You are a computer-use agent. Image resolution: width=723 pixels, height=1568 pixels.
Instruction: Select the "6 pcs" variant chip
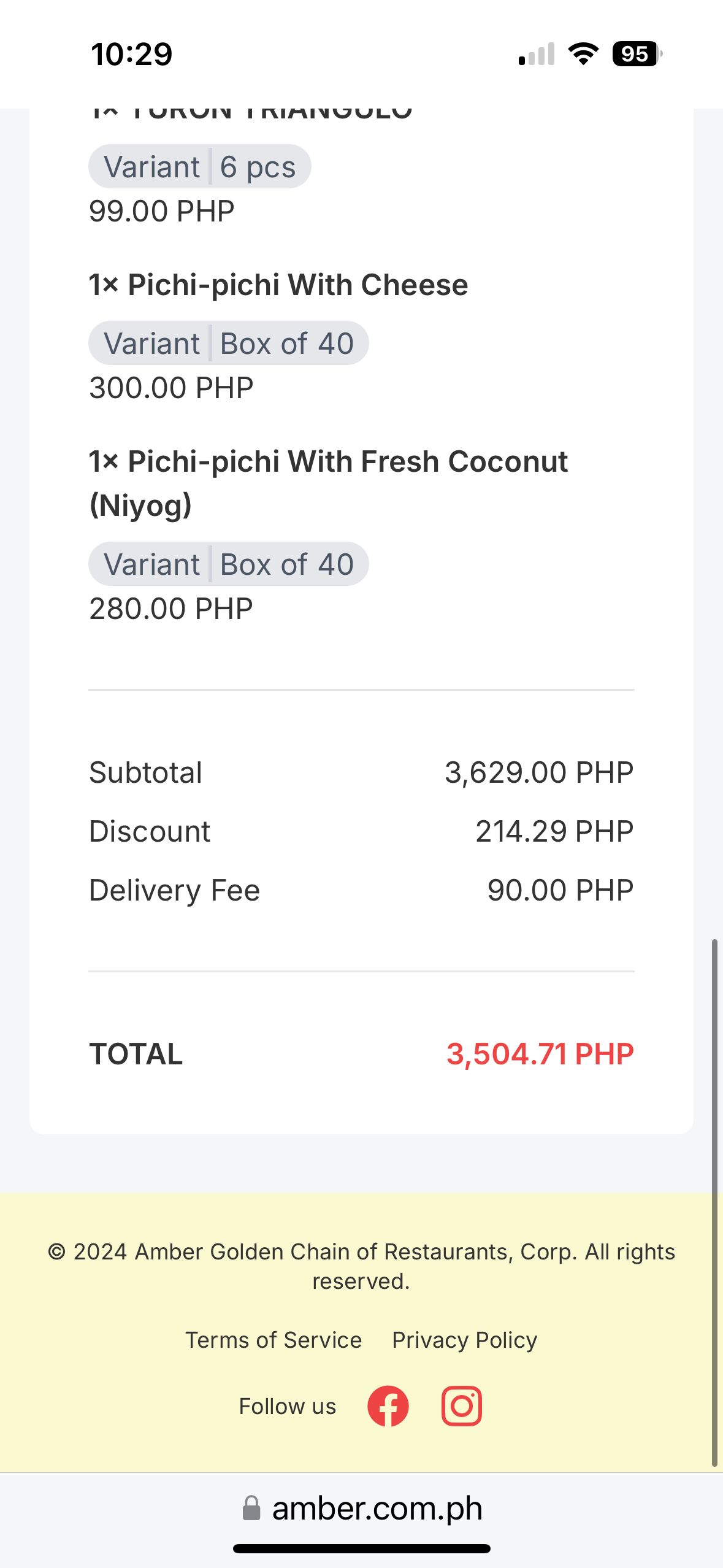coord(200,167)
